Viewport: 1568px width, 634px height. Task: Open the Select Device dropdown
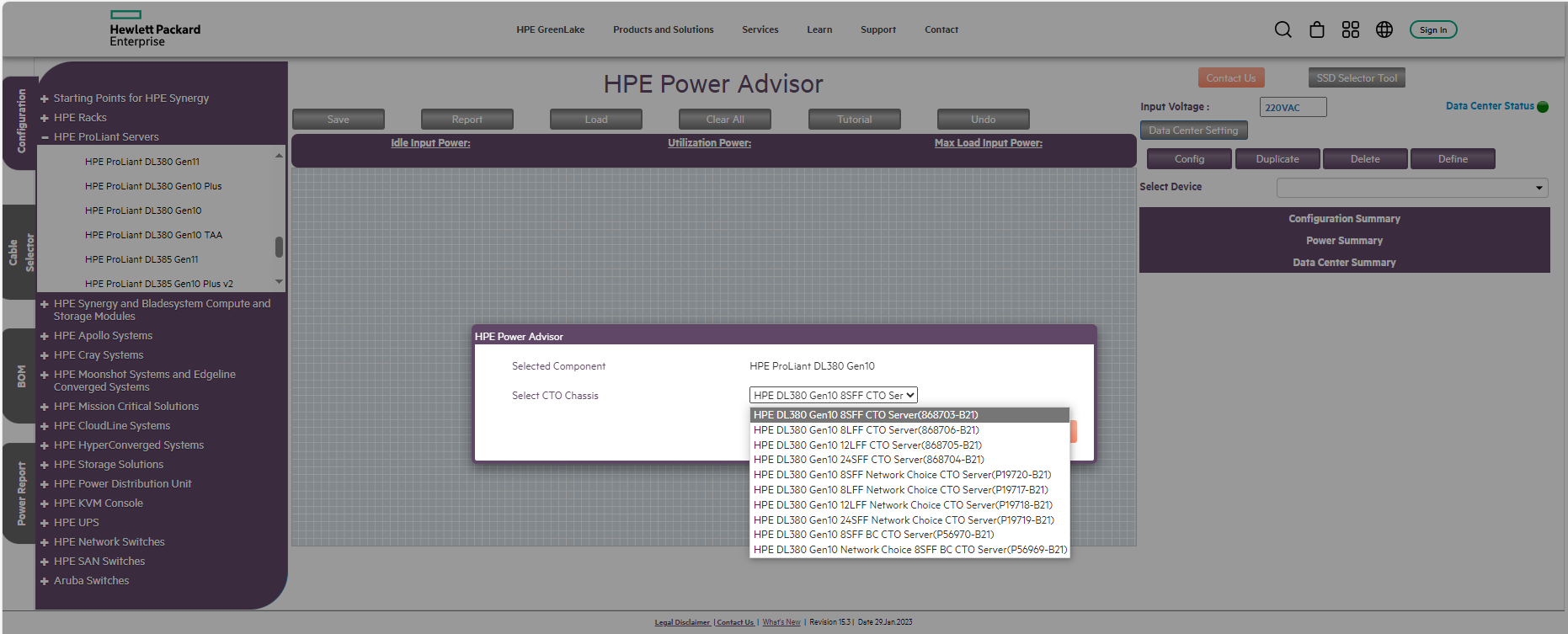click(x=1412, y=188)
